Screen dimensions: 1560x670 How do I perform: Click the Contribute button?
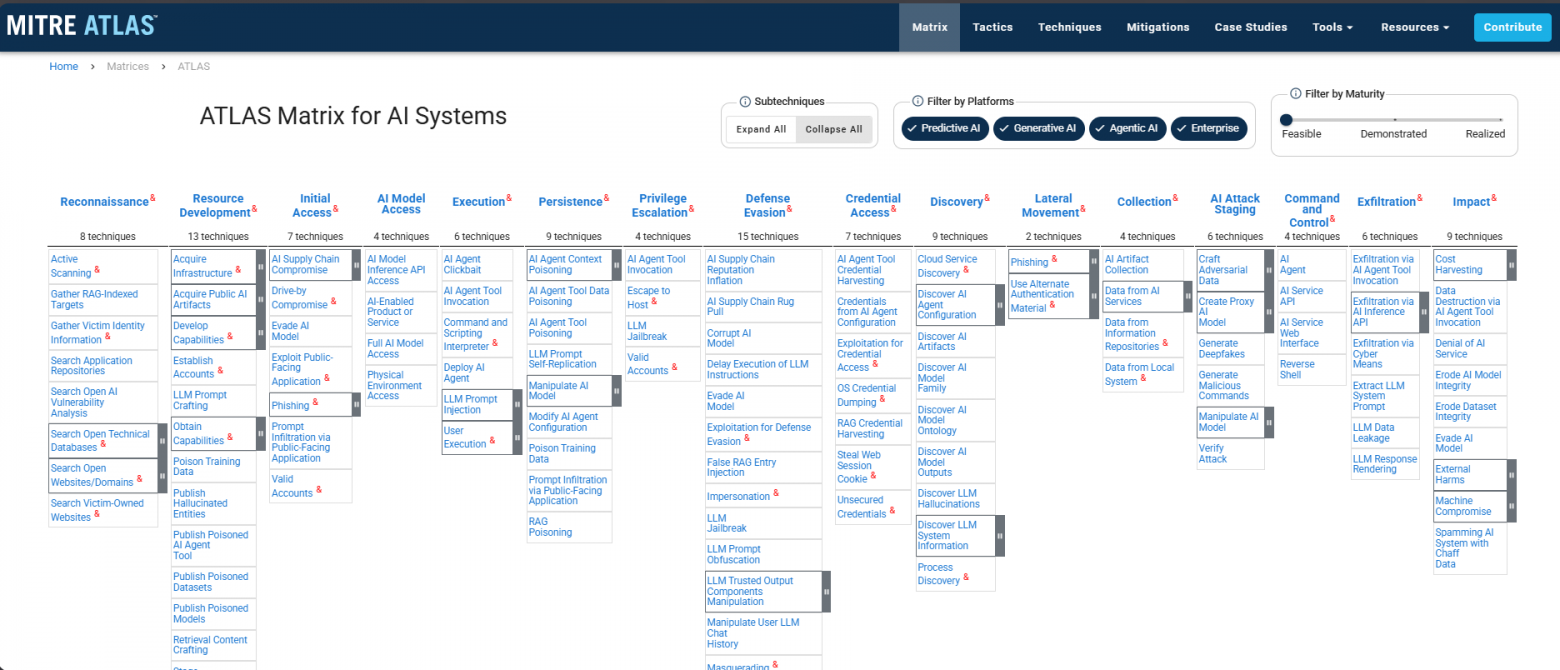(1512, 27)
